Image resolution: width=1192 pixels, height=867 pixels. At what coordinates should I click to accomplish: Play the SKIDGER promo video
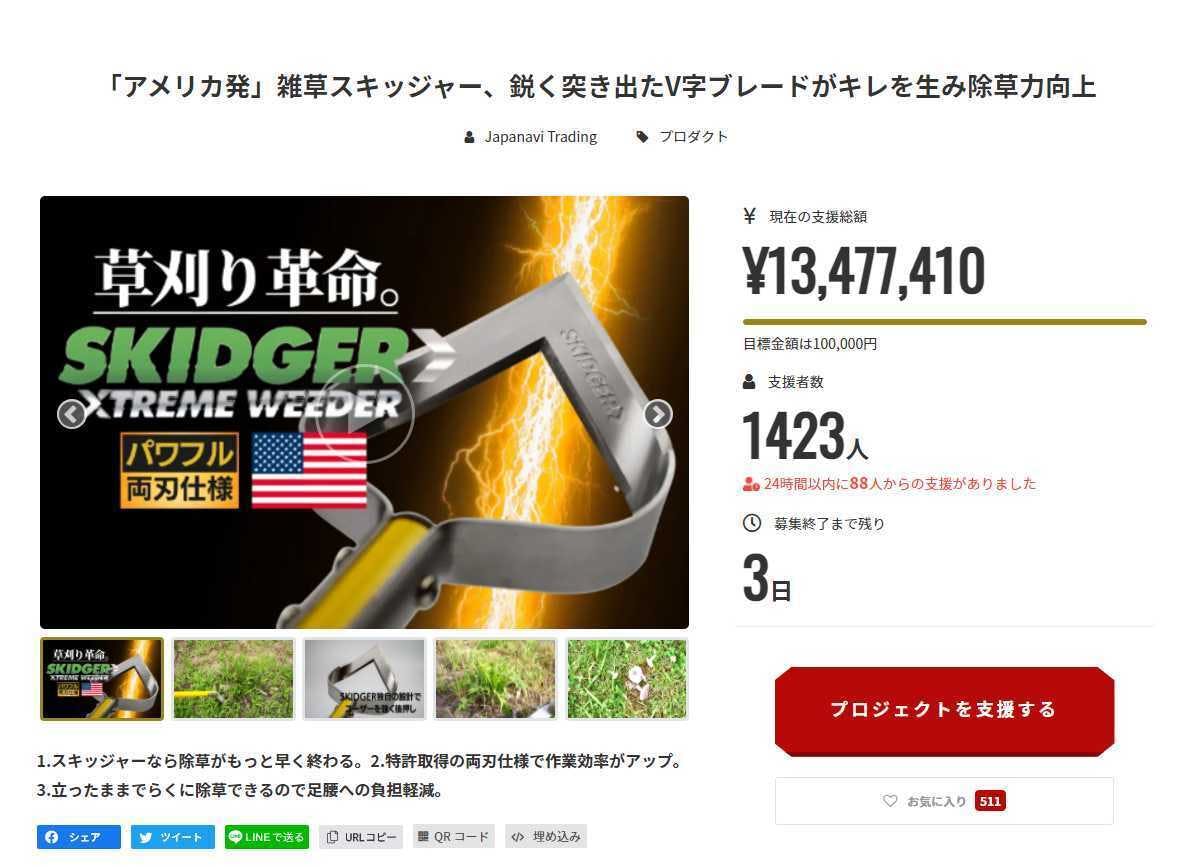pos(364,414)
